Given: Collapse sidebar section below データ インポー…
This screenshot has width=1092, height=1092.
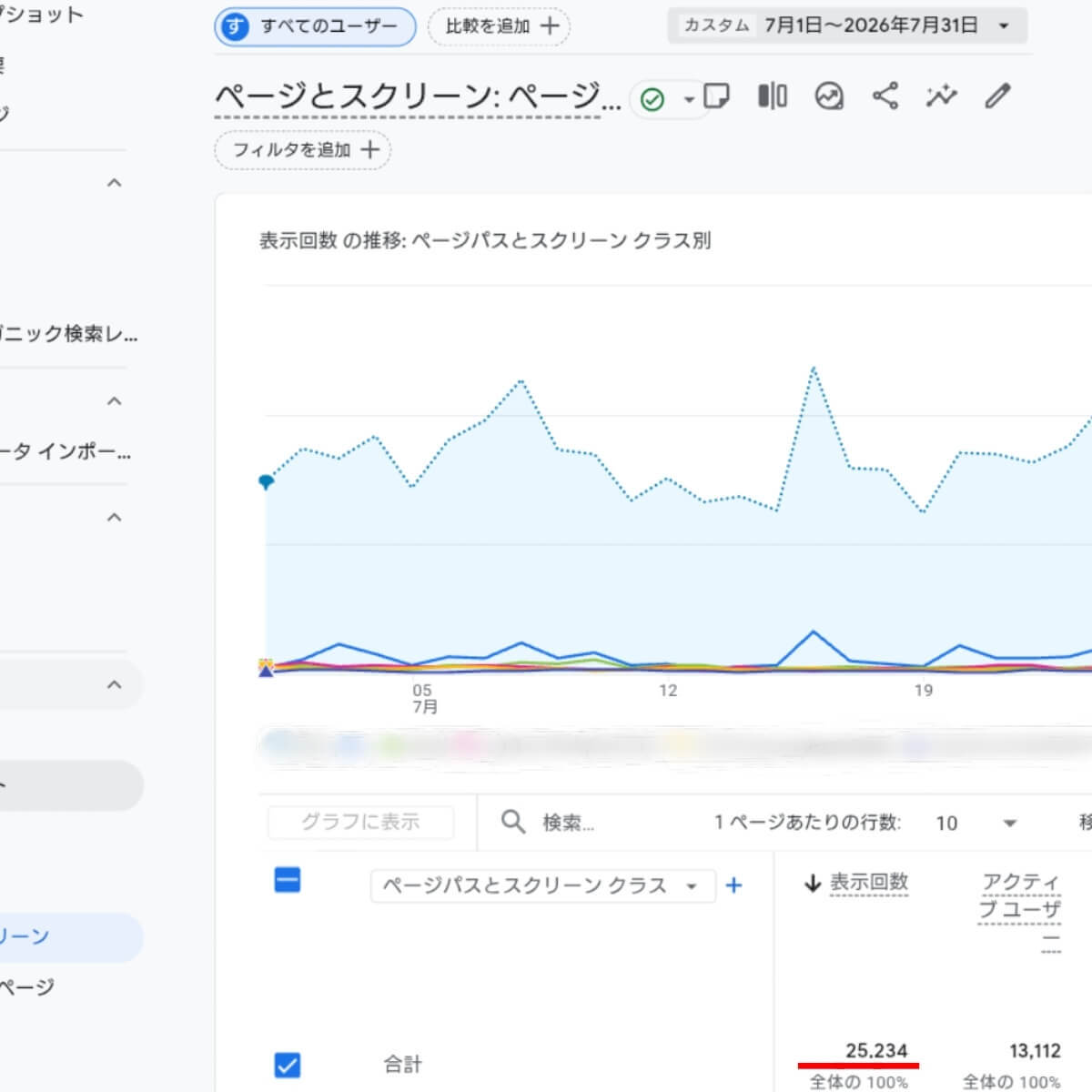Looking at the screenshot, I should click(x=114, y=518).
